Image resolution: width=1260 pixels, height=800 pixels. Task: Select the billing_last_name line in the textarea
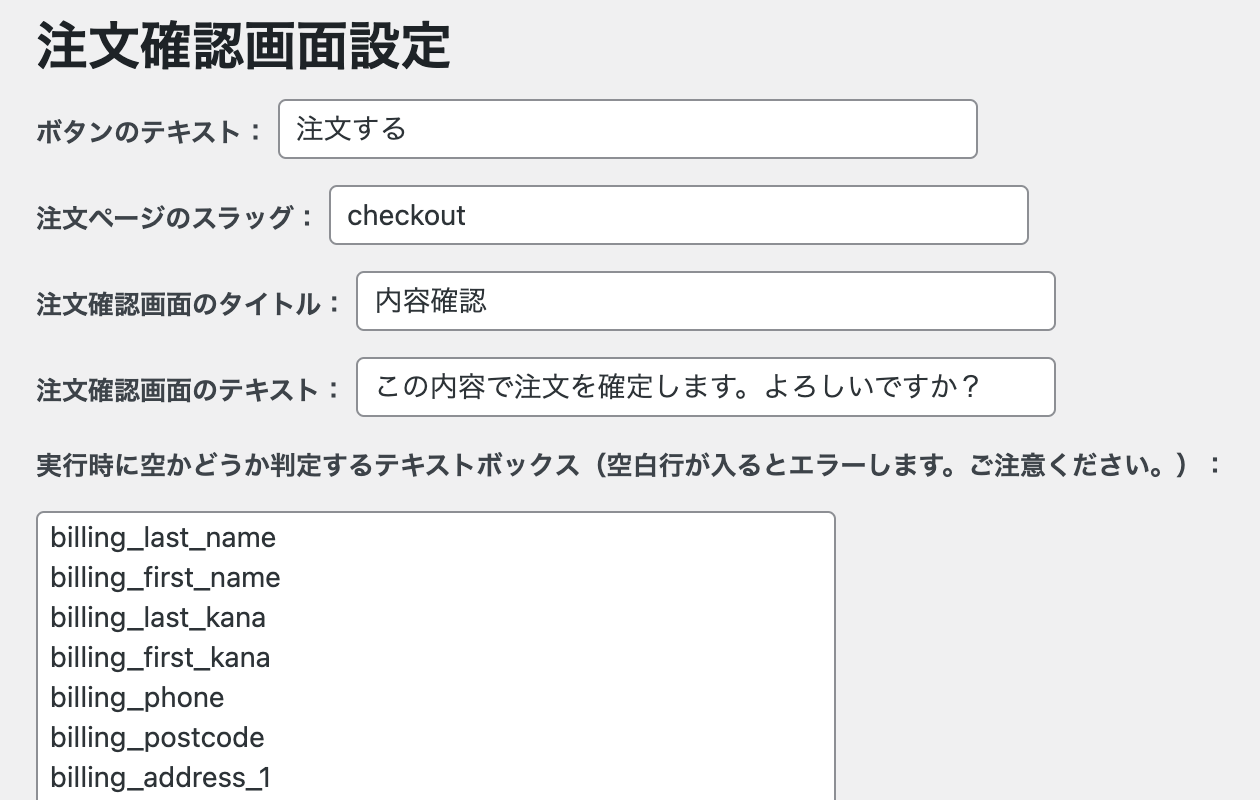[x=162, y=537]
